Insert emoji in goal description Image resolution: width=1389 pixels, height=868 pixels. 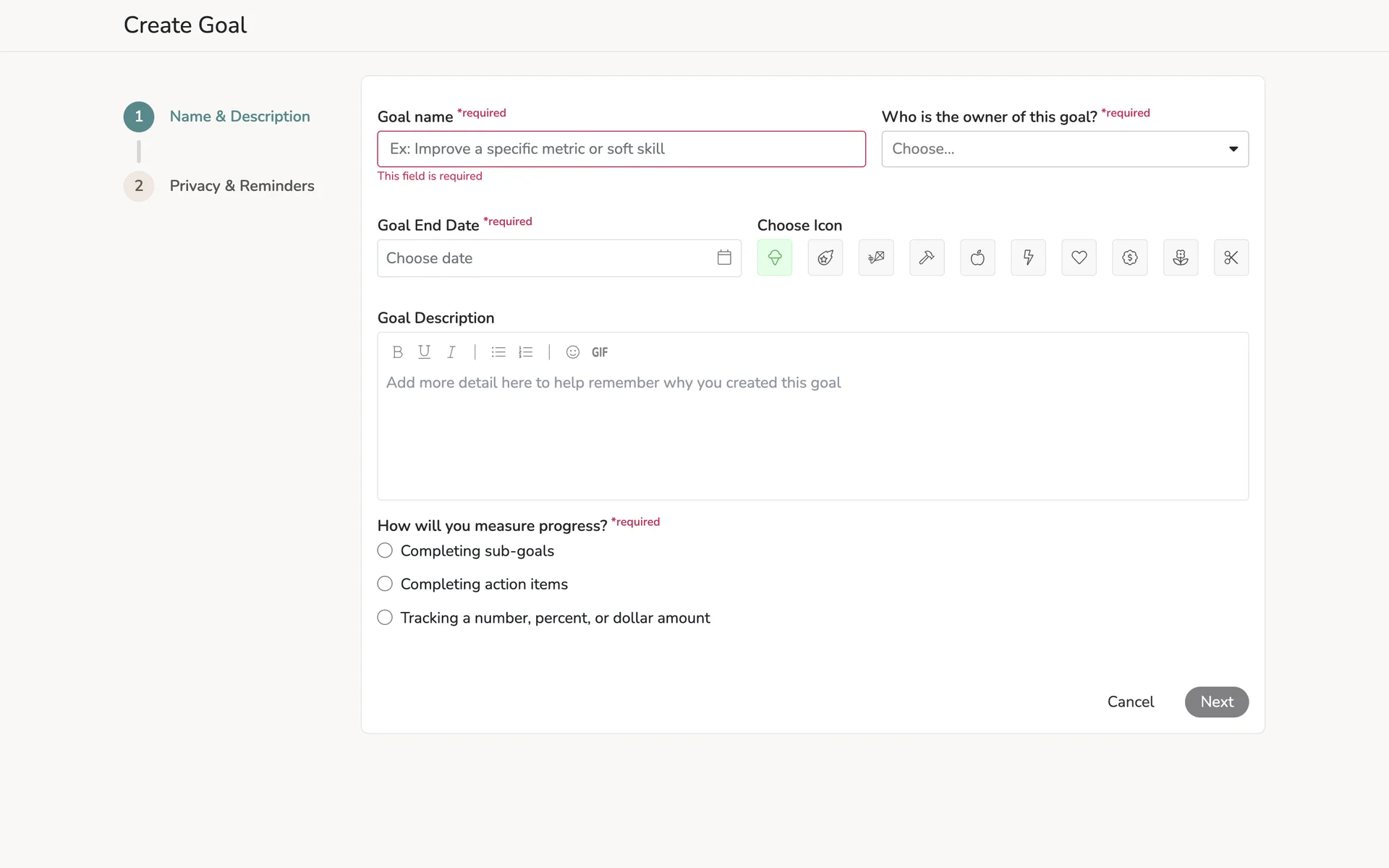pyautogui.click(x=572, y=352)
